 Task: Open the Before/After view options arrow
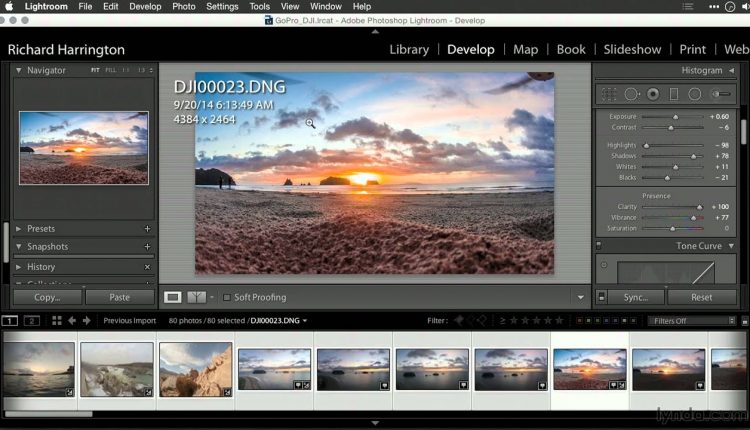point(212,297)
